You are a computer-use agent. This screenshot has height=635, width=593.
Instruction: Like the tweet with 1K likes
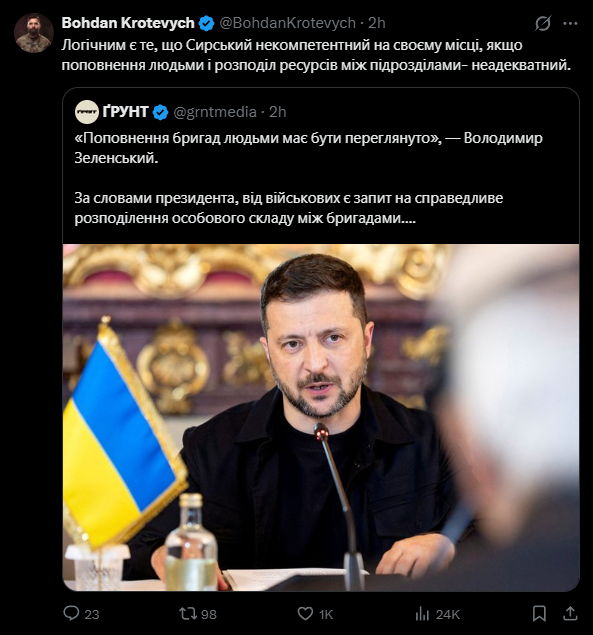pos(315,614)
